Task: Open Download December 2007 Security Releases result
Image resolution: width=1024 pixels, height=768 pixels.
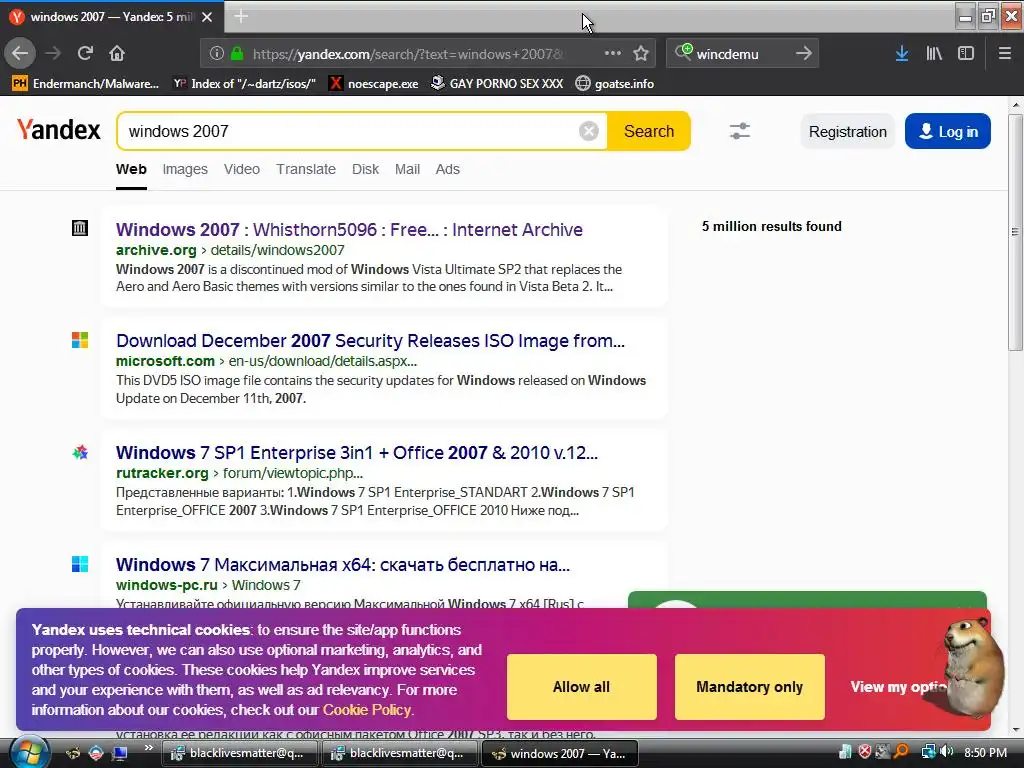Action: 370,341
